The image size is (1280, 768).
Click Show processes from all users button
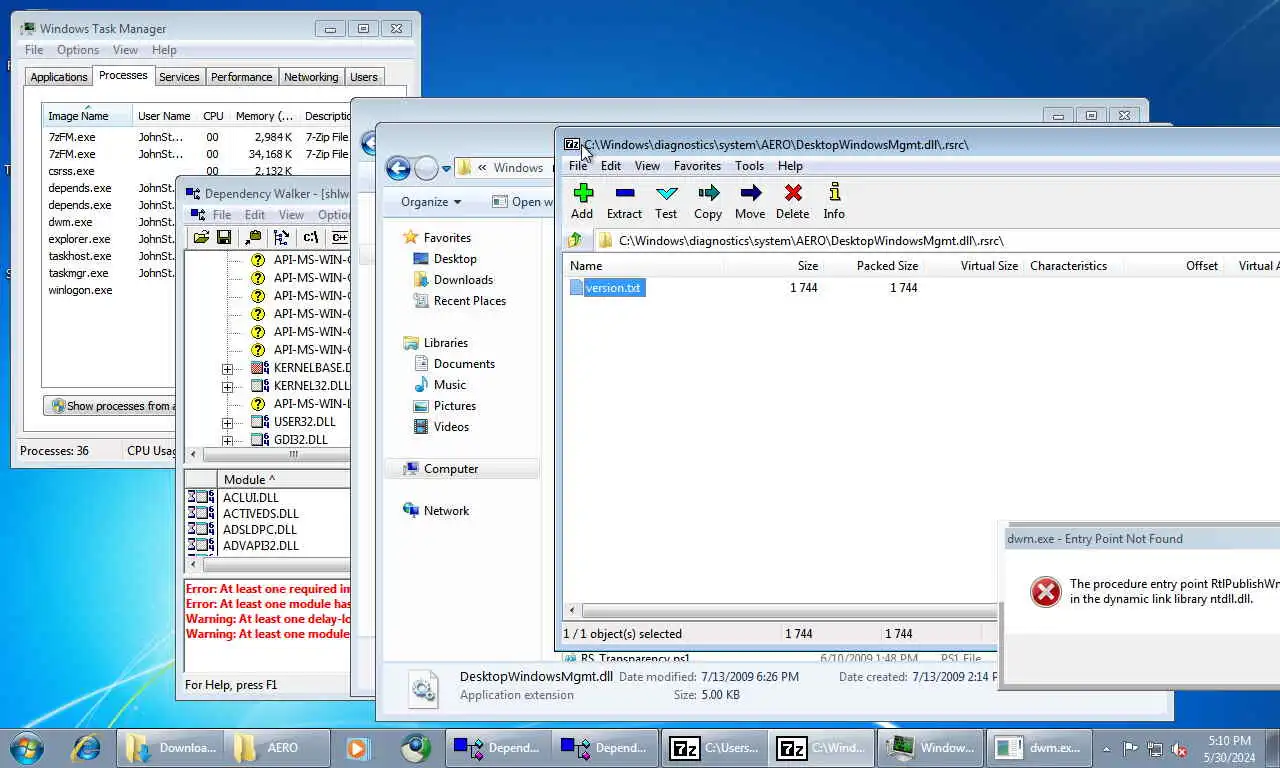(x=111, y=406)
